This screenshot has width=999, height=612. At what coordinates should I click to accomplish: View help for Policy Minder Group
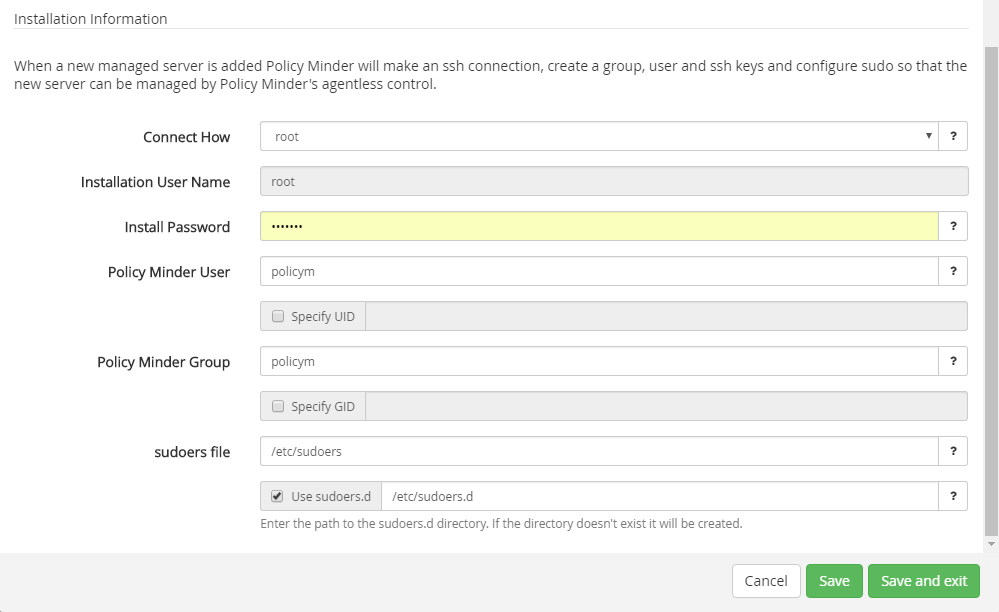click(x=953, y=361)
